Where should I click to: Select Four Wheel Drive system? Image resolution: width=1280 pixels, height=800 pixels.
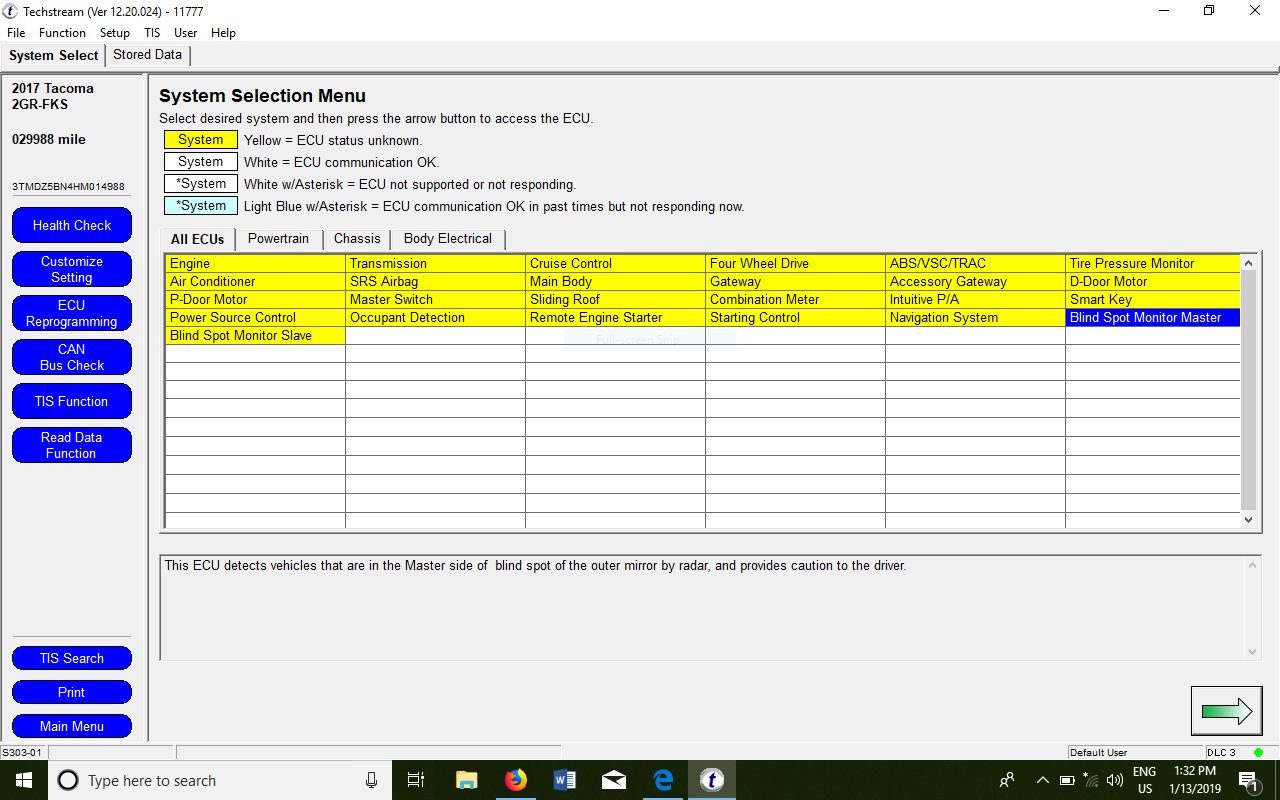pos(795,264)
